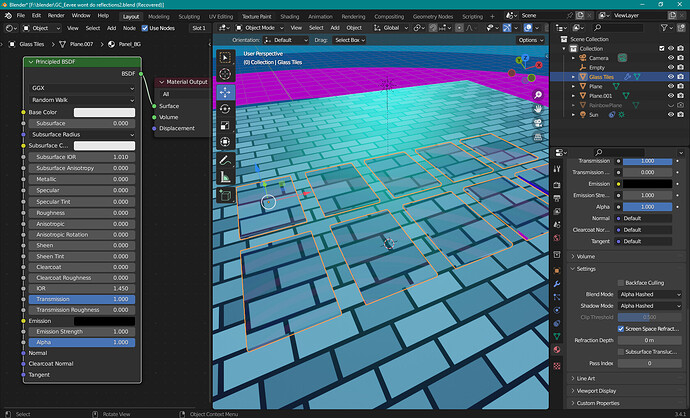The width and height of the screenshot is (690, 418).
Task: Hide the Camera object in viewport
Action: click(x=671, y=58)
